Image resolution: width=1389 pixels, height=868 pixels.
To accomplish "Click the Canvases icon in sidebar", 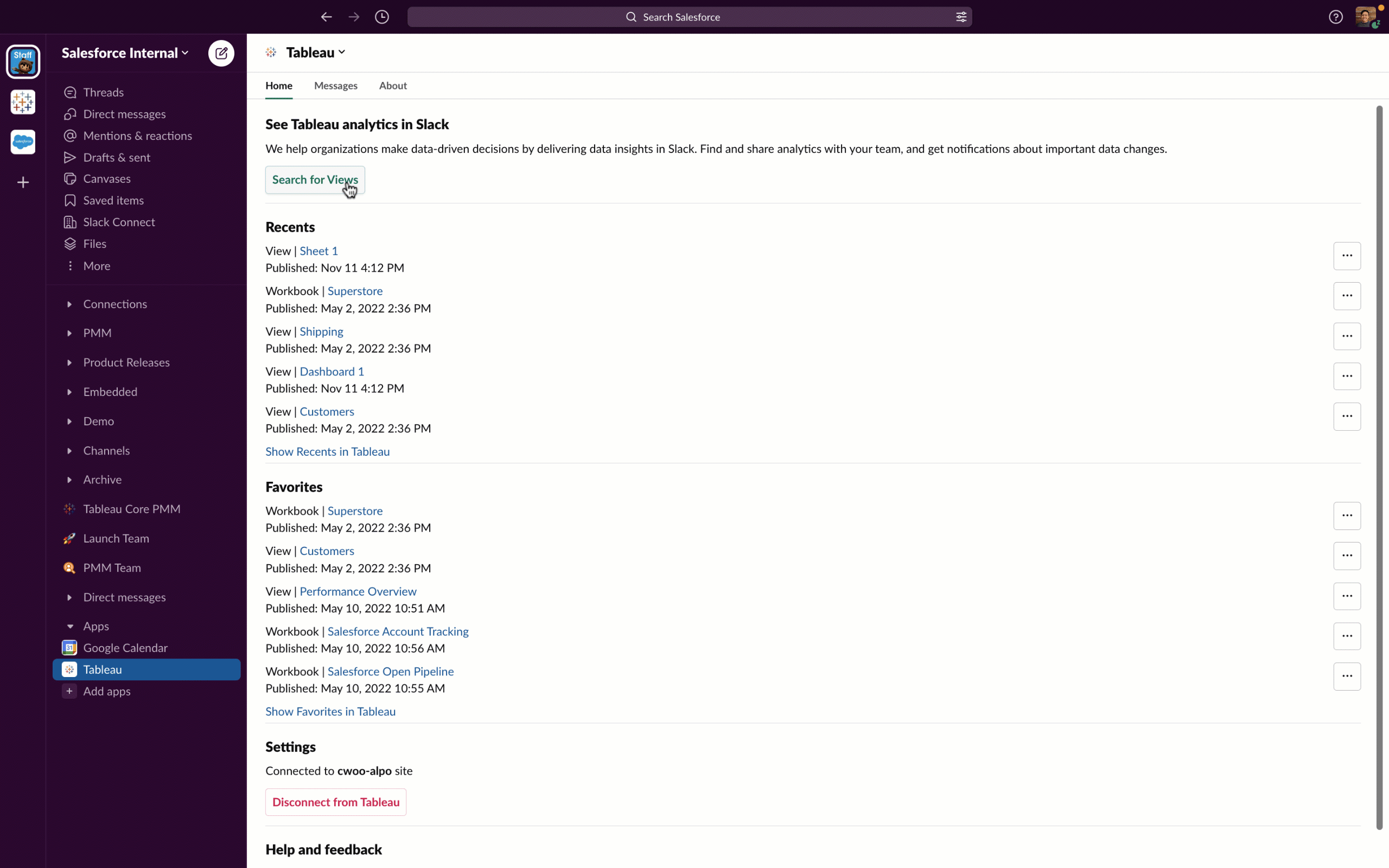I will [69, 178].
